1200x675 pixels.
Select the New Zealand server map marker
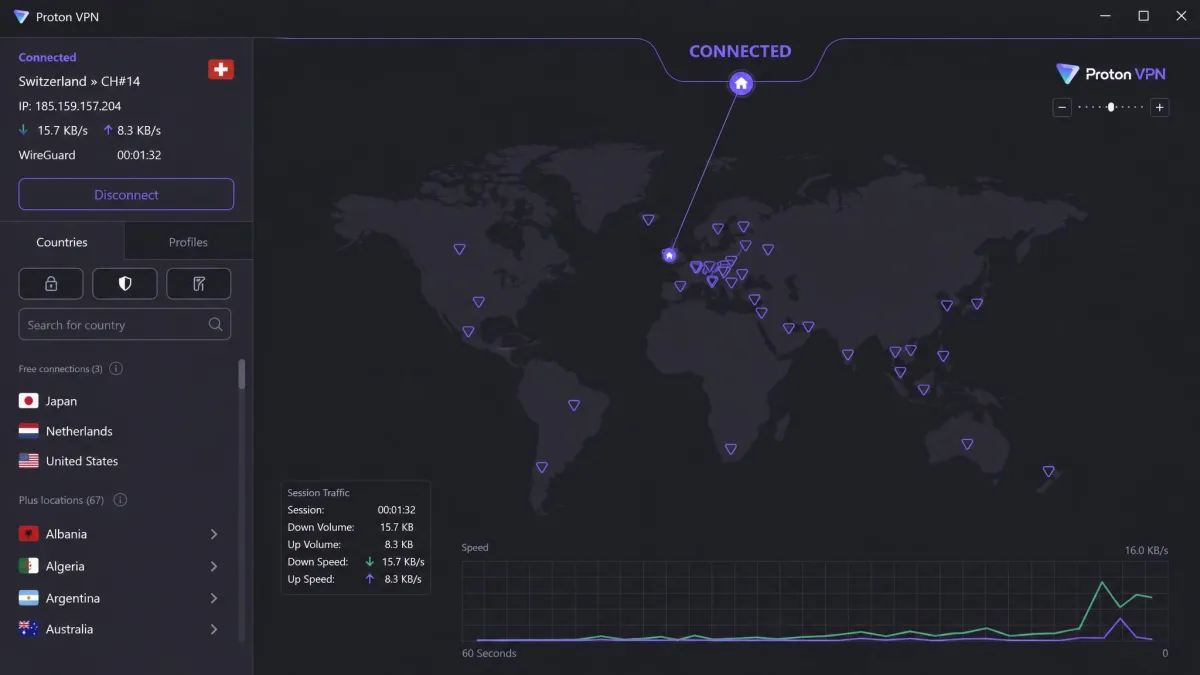click(x=1048, y=471)
